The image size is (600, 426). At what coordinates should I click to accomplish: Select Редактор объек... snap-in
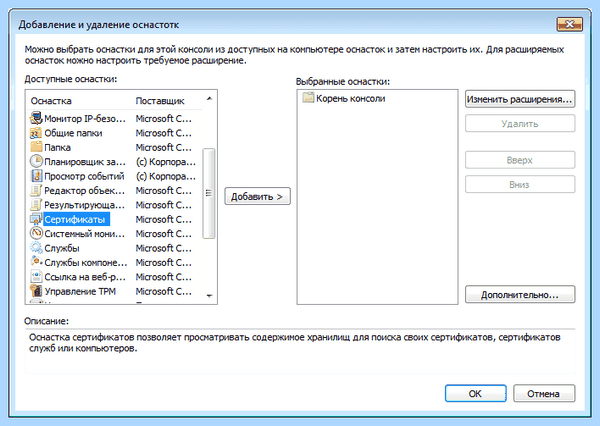85,191
